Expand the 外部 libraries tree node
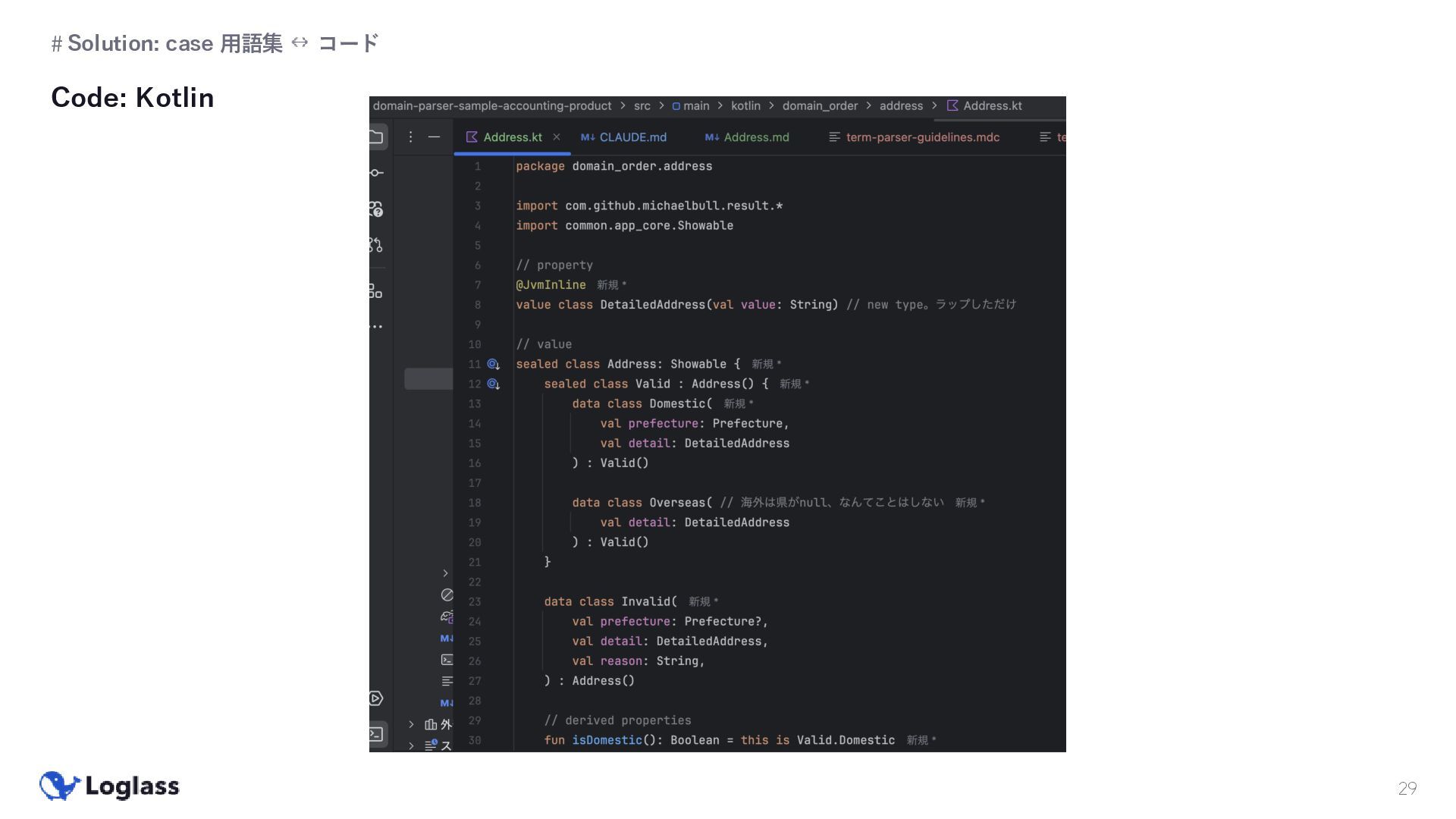1456x819 pixels. [411, 725]
